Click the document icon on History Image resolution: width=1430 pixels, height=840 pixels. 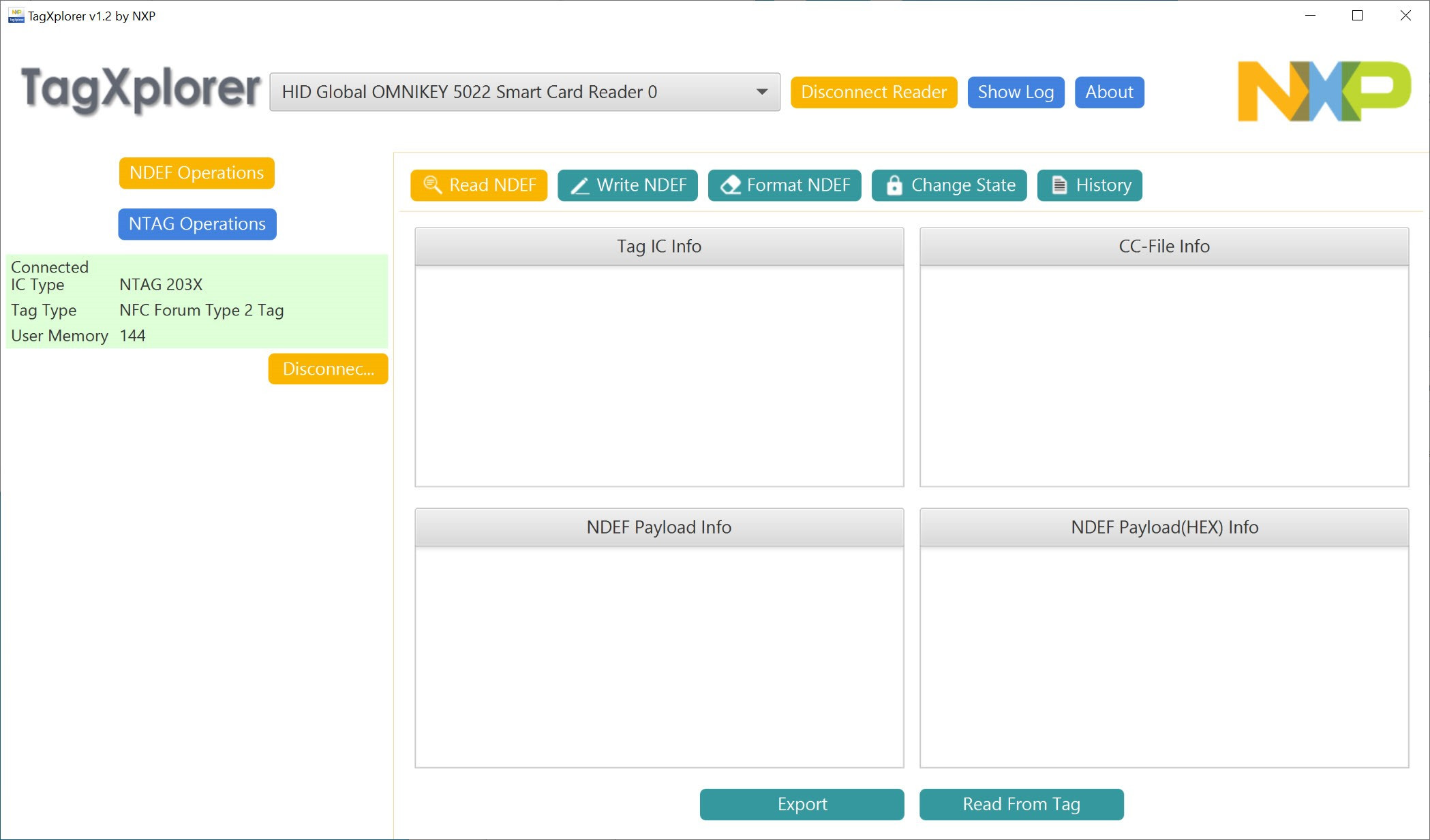pyautogui.click(x=1059, y=185)
